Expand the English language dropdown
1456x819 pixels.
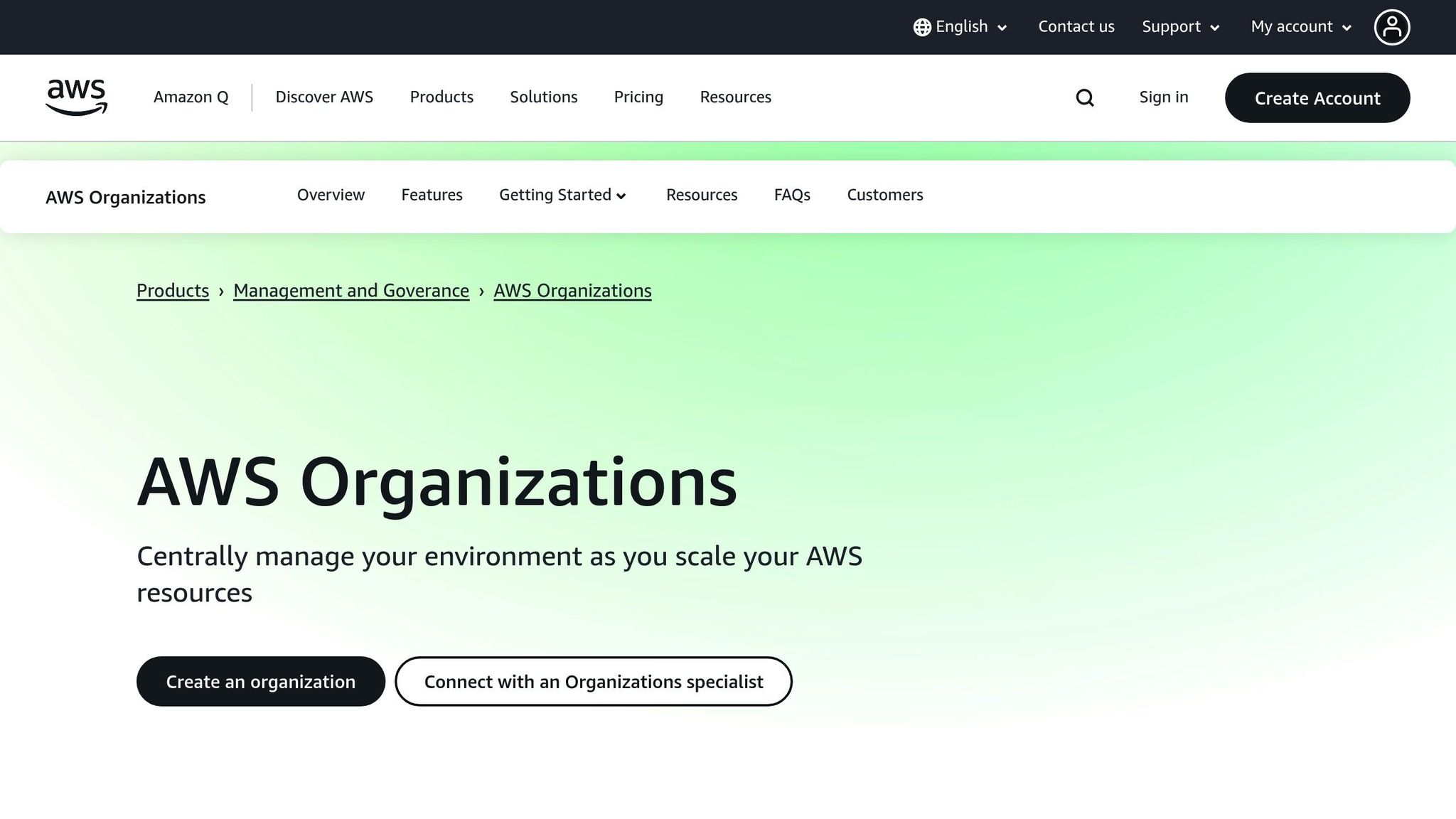tap(960, 27)
